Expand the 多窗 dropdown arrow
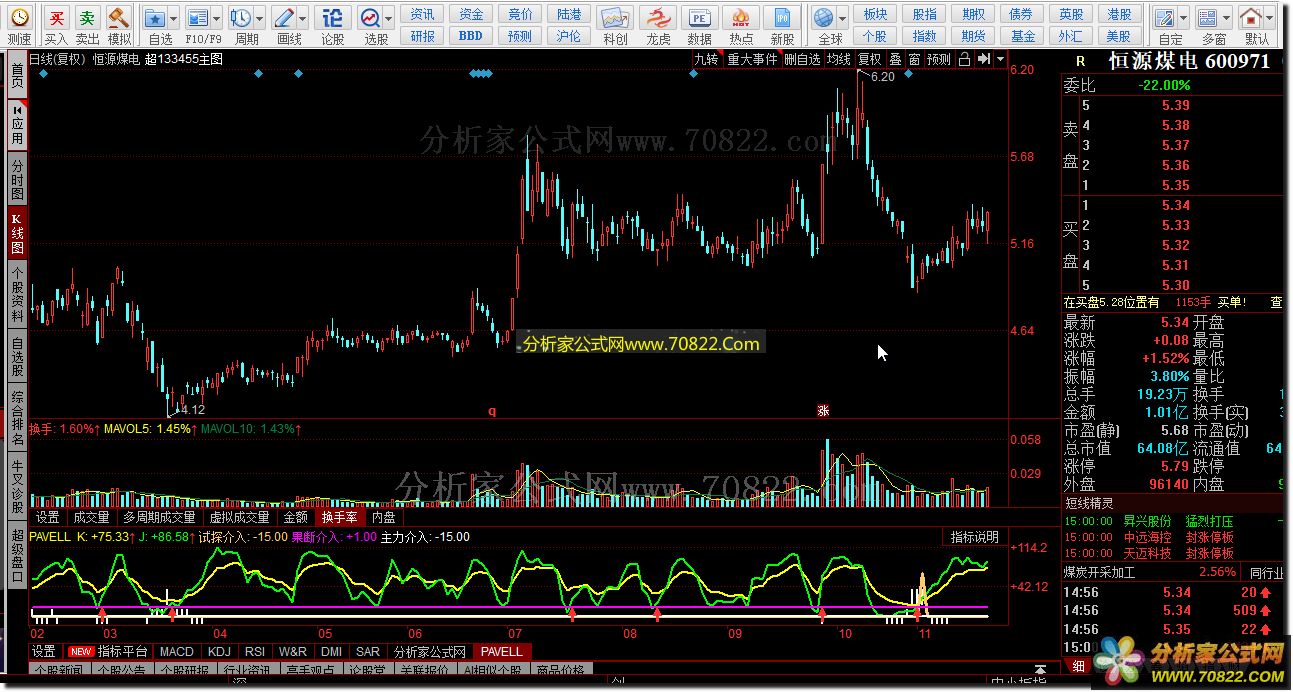The height and width of the screenshot is (692, 1293). (1227, 18)
